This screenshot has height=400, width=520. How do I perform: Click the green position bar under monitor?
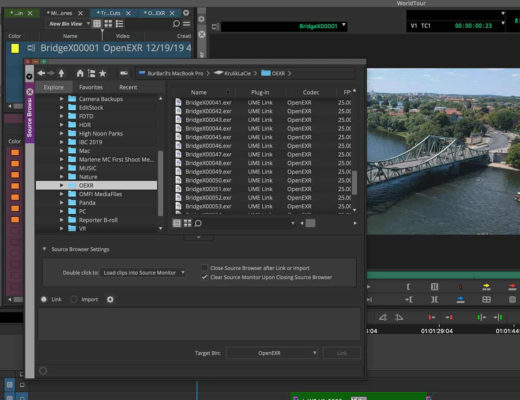pos(443,275)
